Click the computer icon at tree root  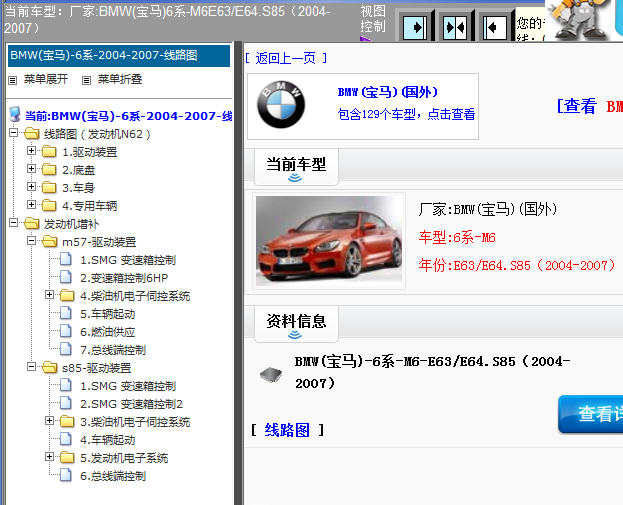pyautogui.click(x=14, y=116)
